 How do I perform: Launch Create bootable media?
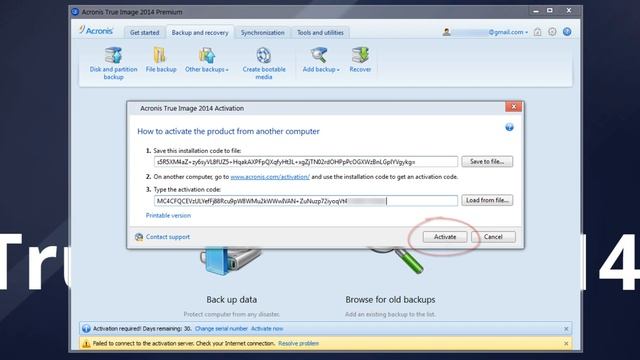264,63
